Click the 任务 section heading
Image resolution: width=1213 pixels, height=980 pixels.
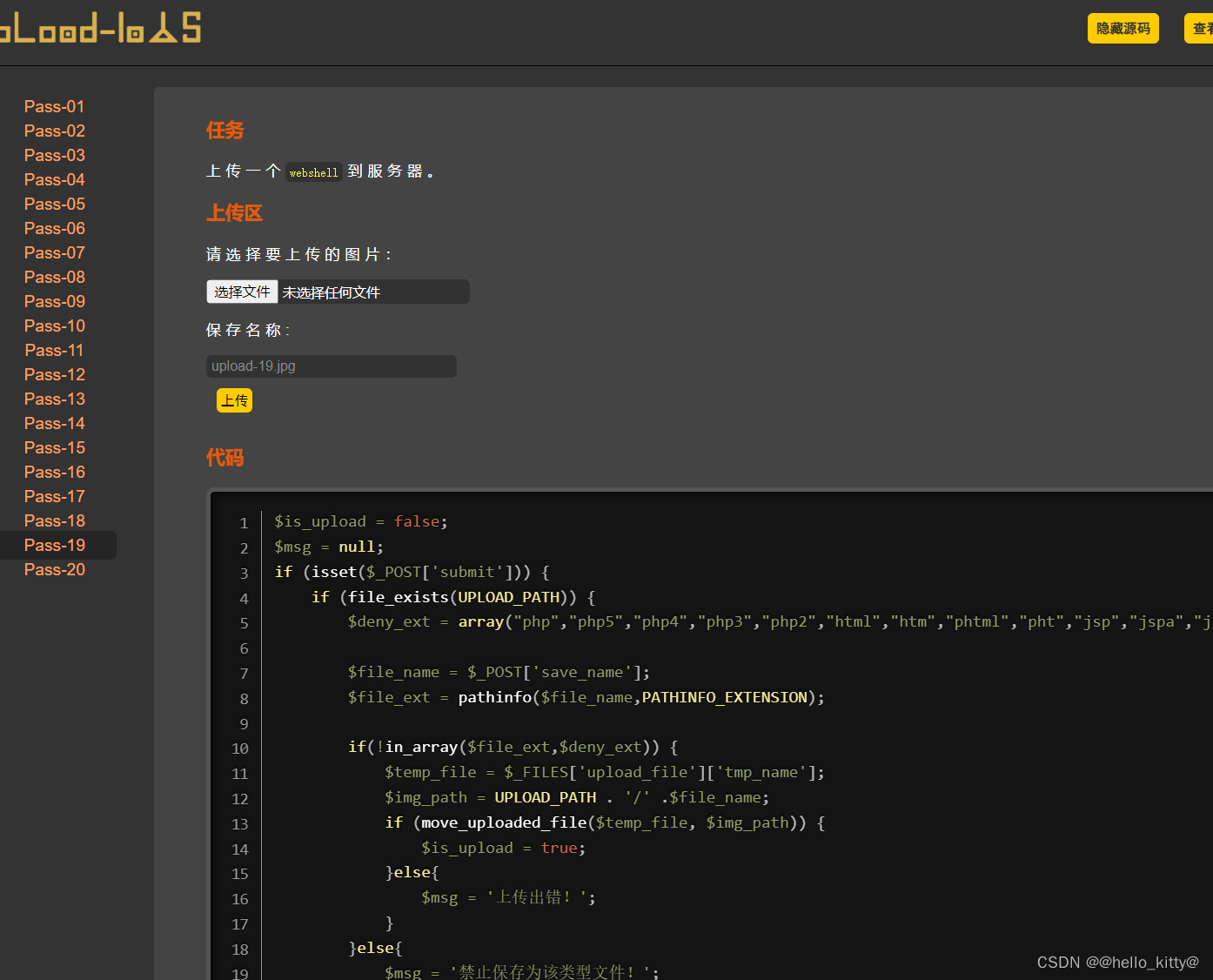[x=225, y=131]
